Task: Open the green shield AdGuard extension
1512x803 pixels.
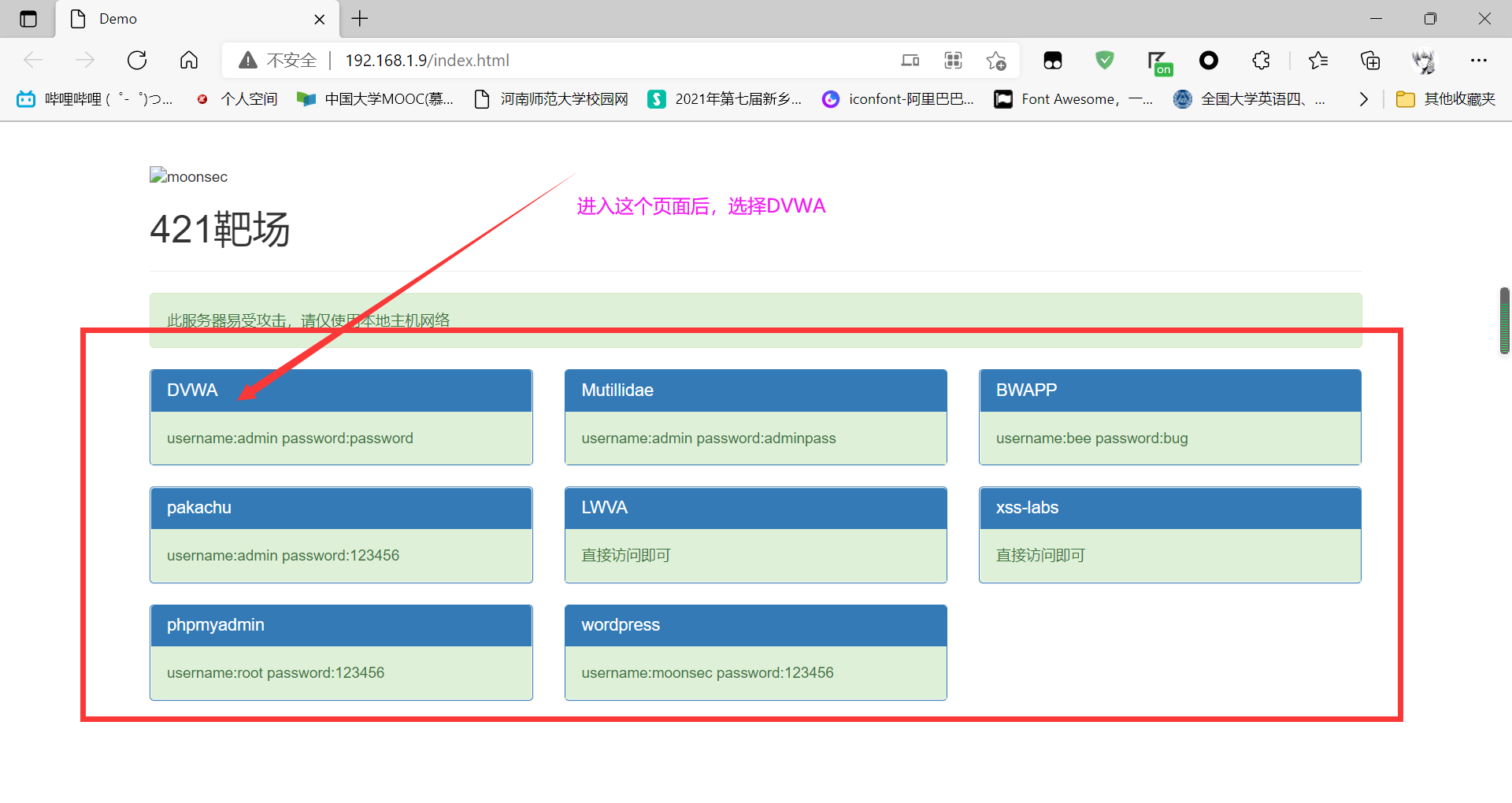Action: pyautogui.click(x=1105, y=60)
